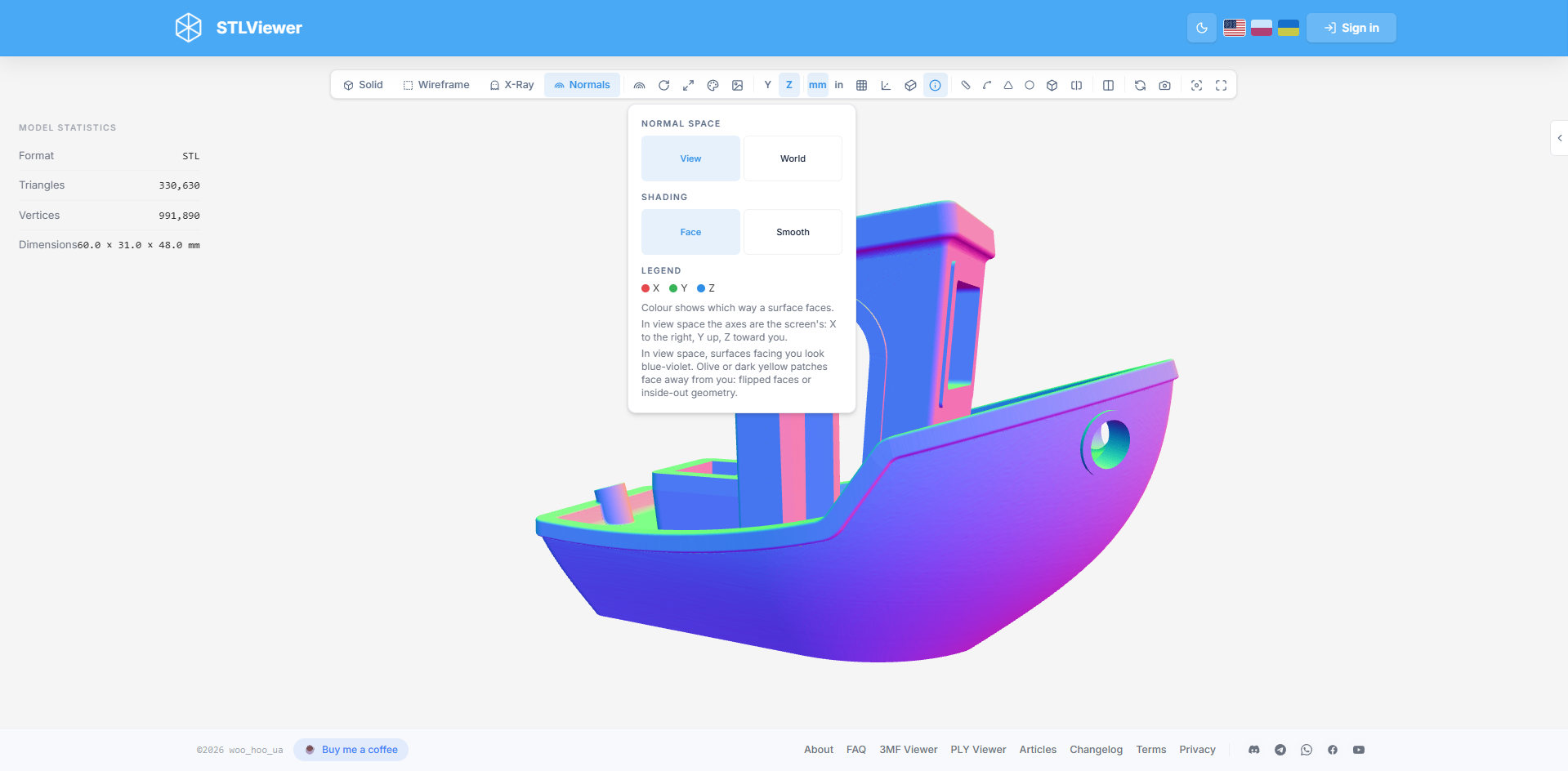Click the mirror flip icon

tap(1077, 85)
